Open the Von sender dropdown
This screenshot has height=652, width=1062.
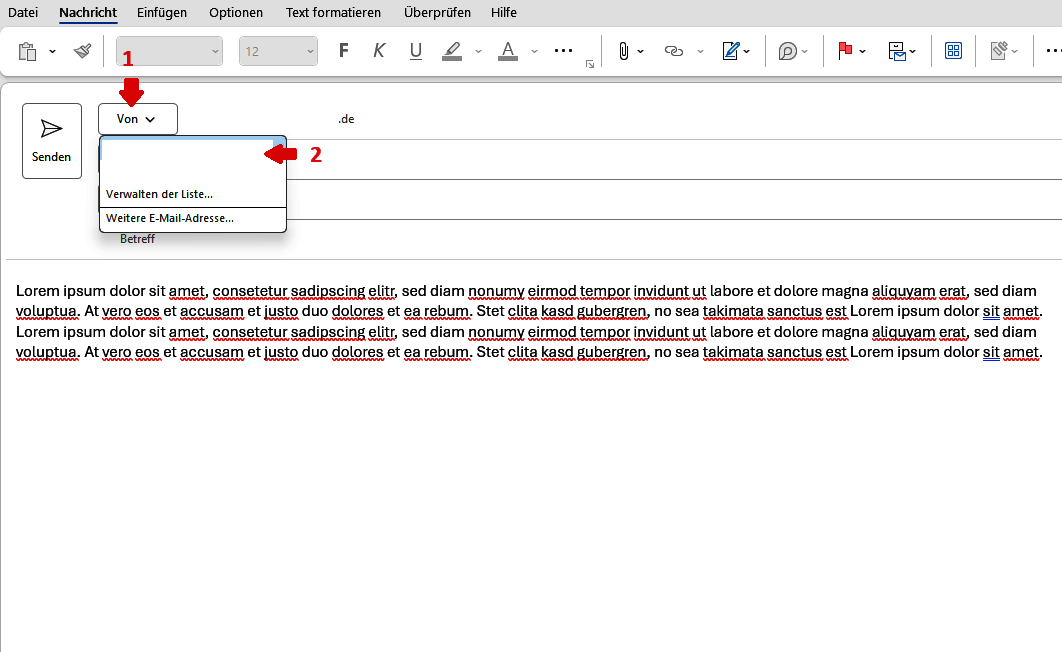[x=137, y=118]
